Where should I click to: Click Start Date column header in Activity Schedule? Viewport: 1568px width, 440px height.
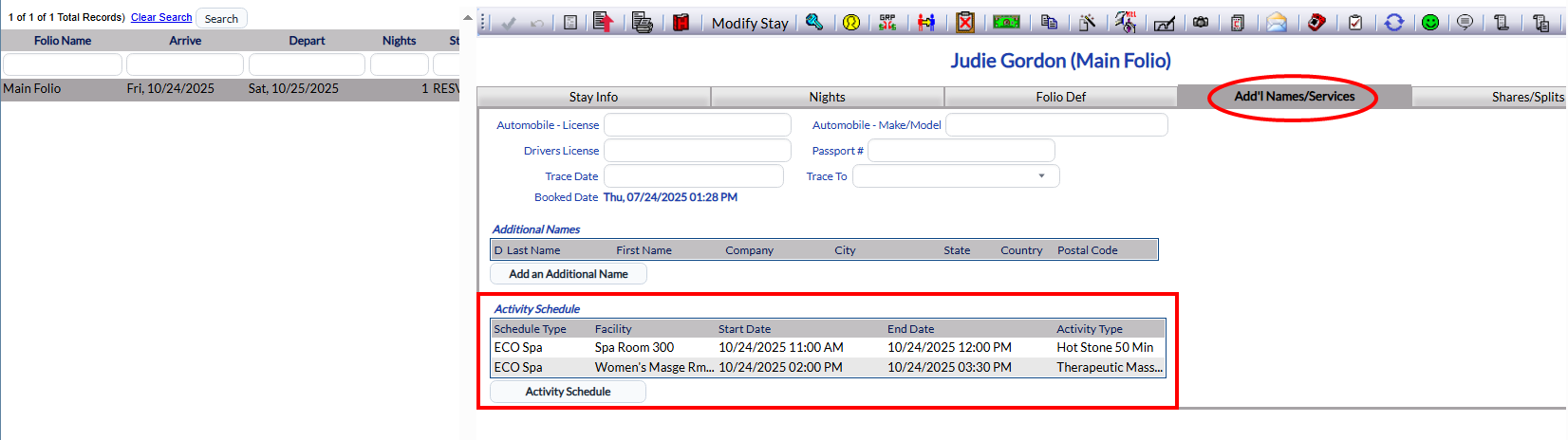(x=744, y=329)
